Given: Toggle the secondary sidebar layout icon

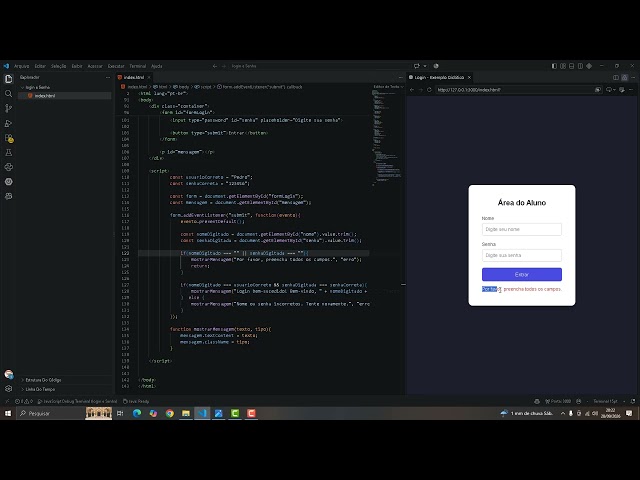Looking at the screenshot, I should tap(580, 66).
